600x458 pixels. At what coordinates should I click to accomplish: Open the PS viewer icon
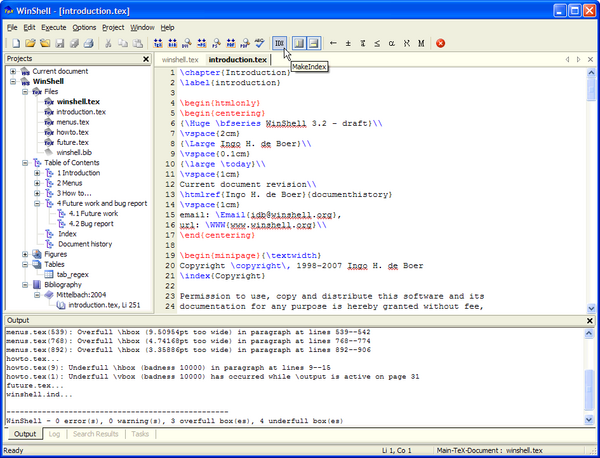(216, 43)
